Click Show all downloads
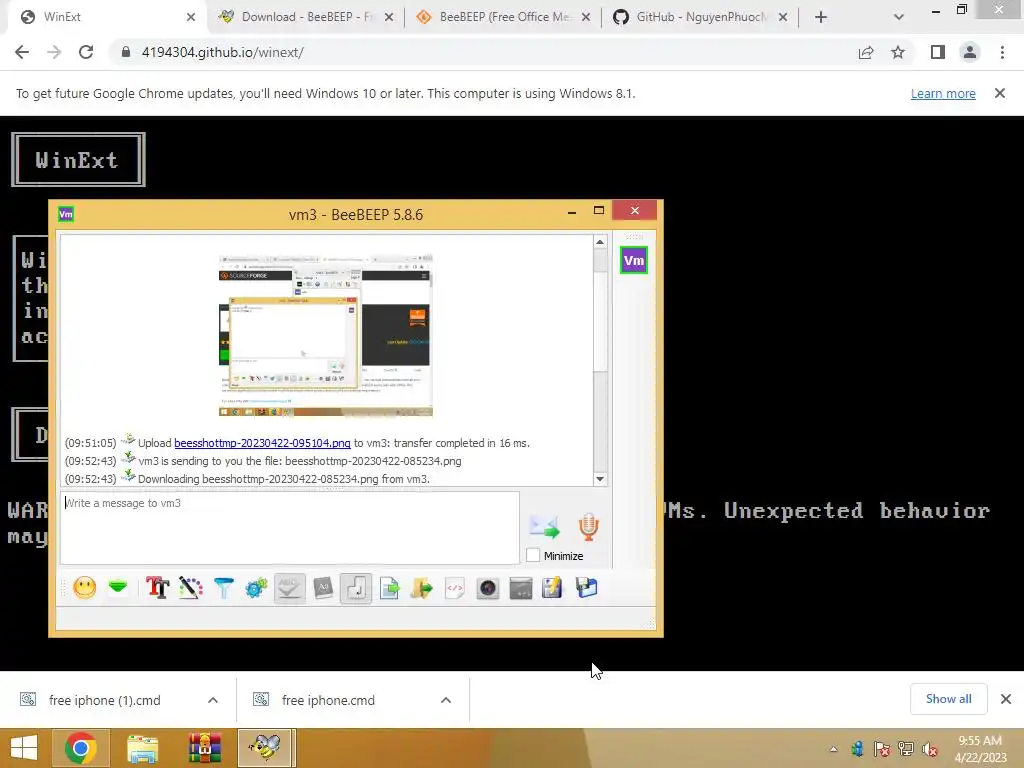 point(948,699)
